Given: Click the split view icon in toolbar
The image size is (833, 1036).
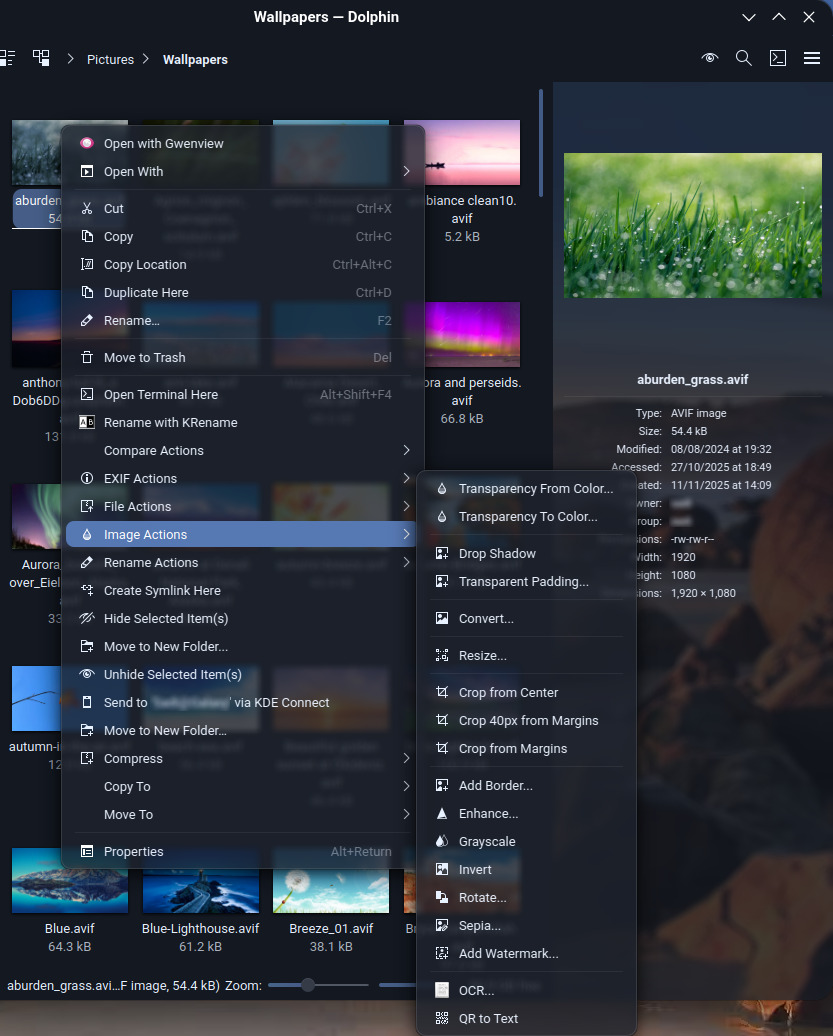Looking at the screenshot, I should click(x=41, y=58).
